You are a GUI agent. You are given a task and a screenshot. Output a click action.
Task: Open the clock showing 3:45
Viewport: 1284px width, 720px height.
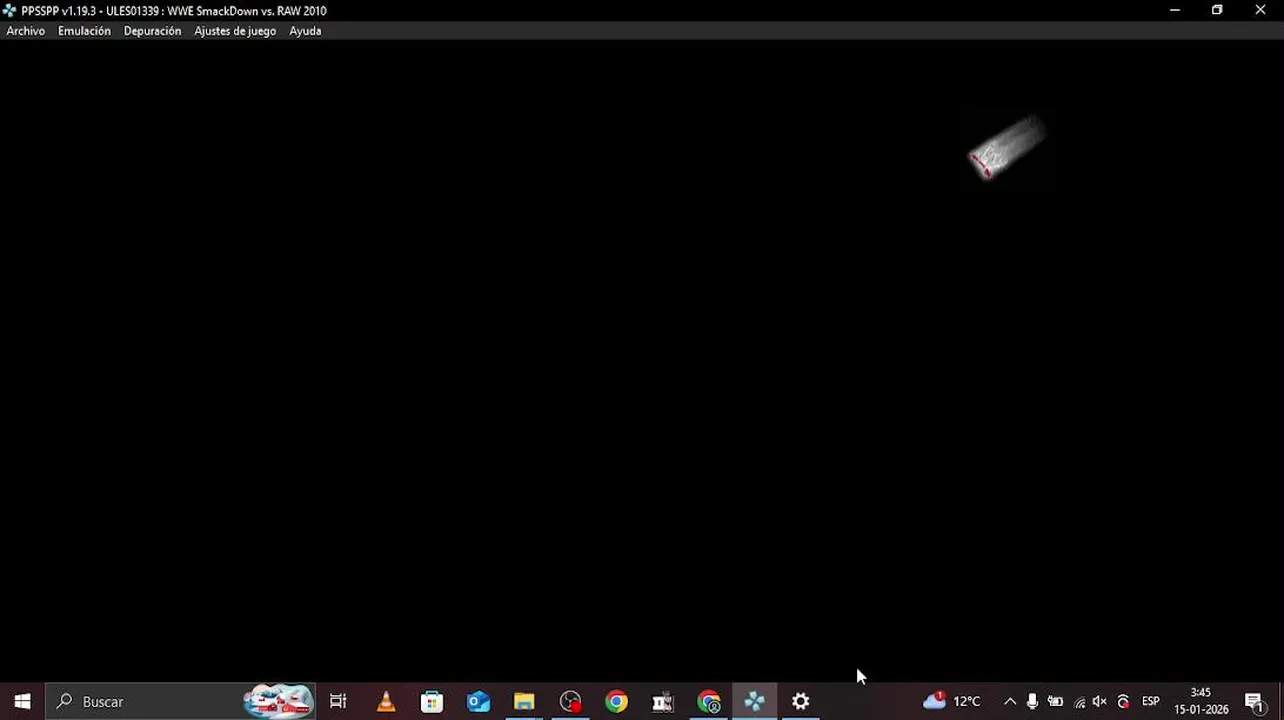point(1201,701)
